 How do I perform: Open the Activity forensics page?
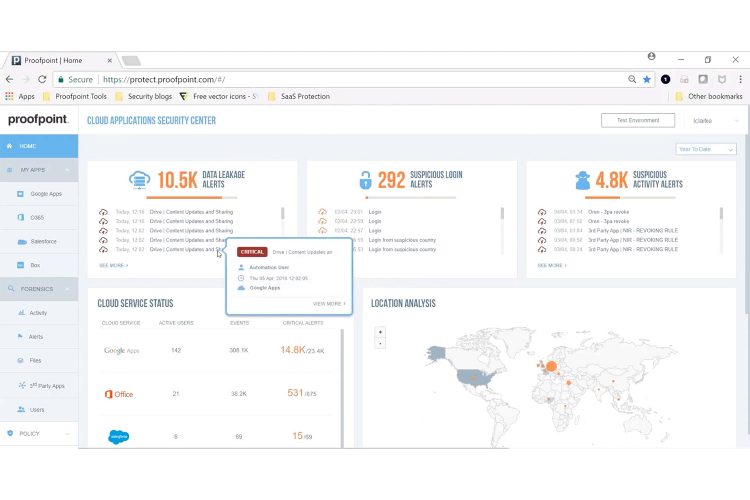point(39,313)
